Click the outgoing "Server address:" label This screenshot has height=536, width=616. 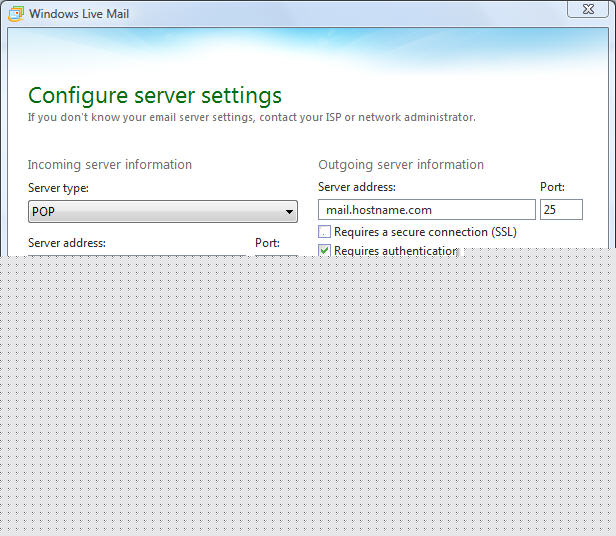click(x=356, y=187)
